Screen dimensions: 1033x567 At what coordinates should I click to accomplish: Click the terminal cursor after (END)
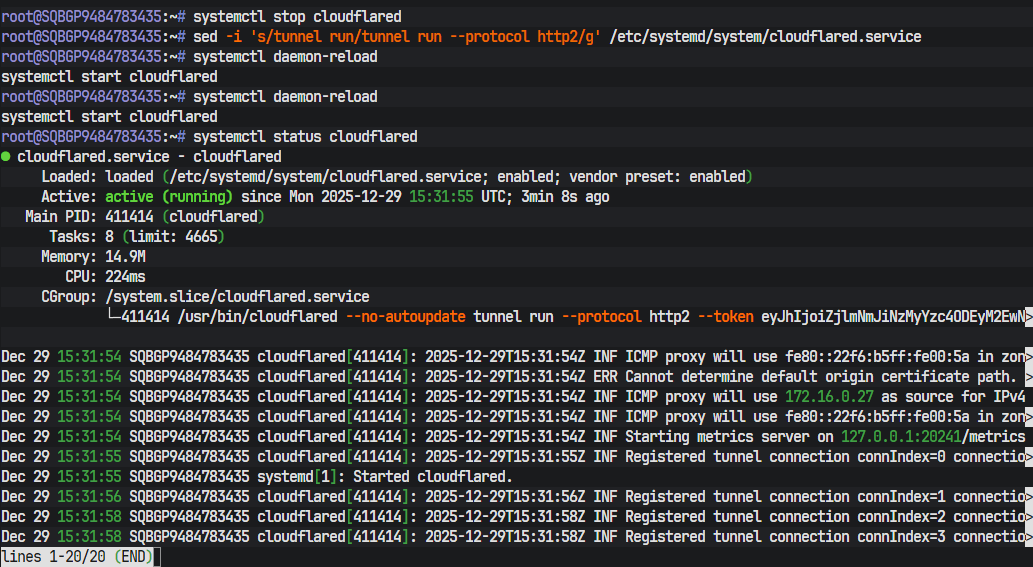tap(157, 556)
